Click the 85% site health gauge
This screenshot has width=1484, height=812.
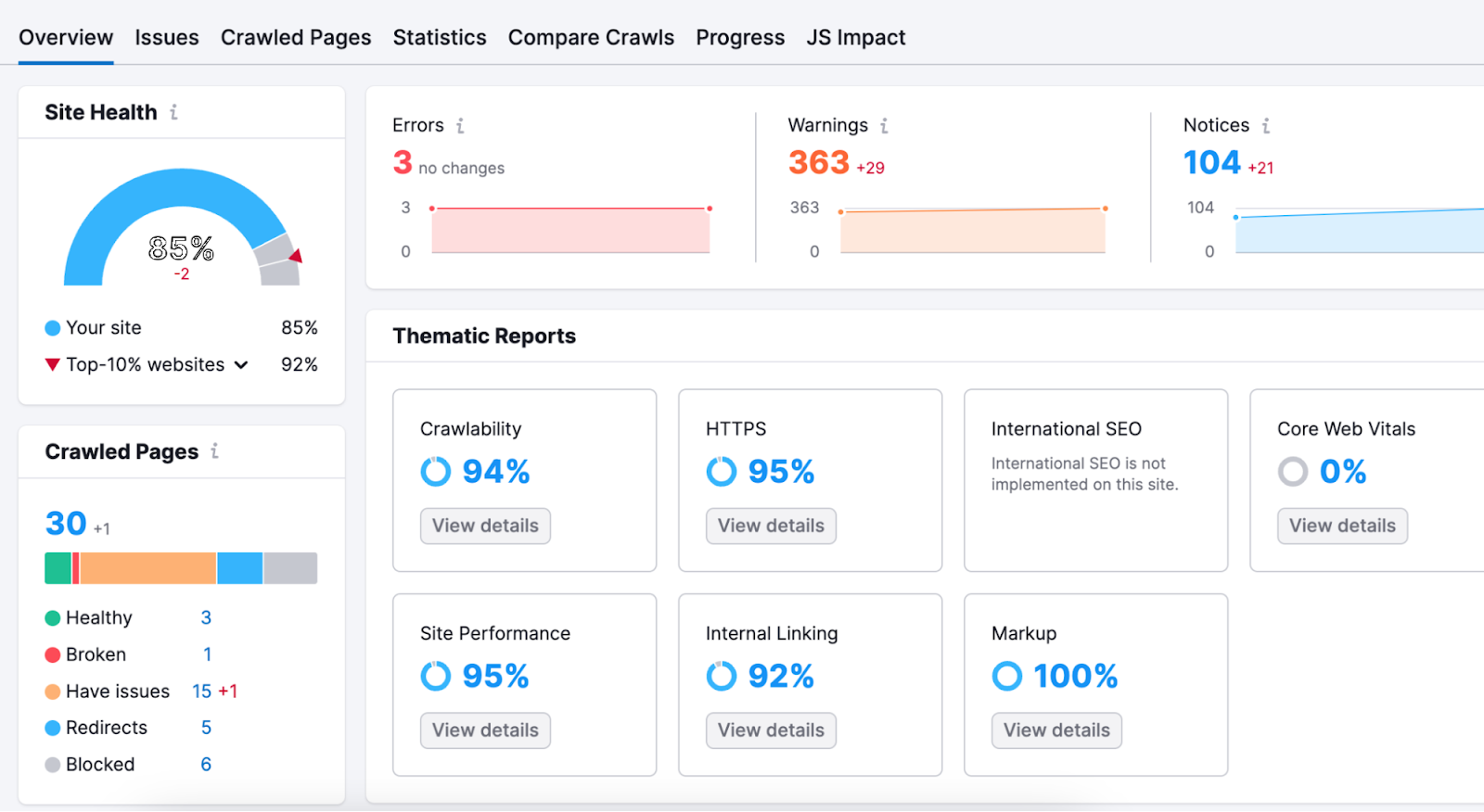182,227
